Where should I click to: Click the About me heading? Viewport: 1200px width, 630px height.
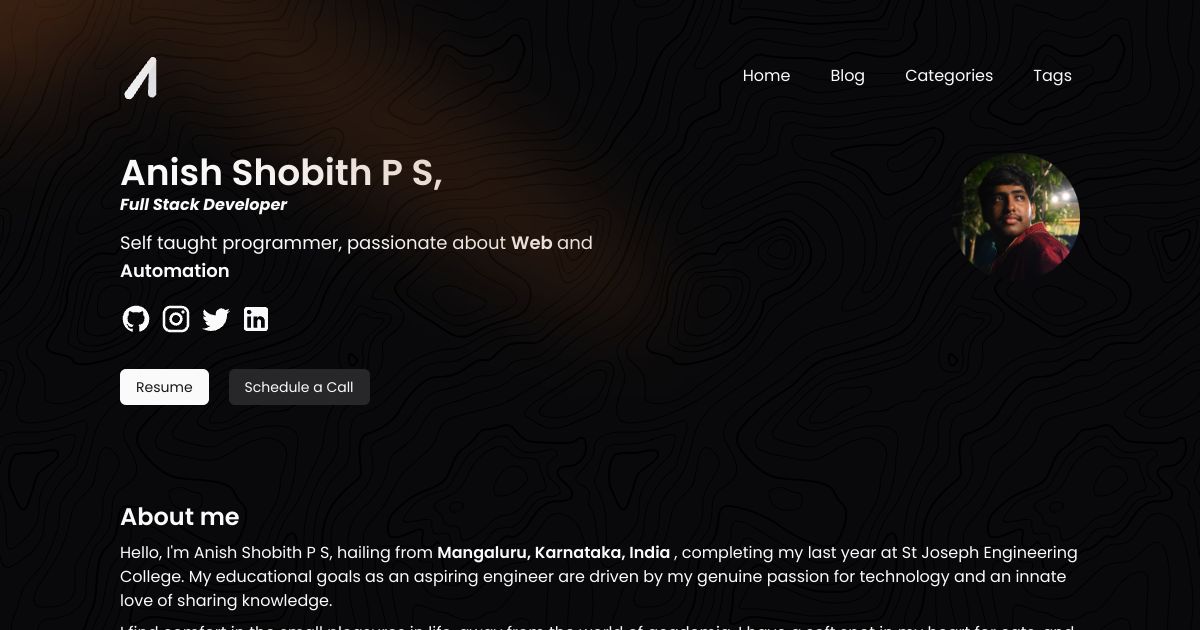point(179,517)
